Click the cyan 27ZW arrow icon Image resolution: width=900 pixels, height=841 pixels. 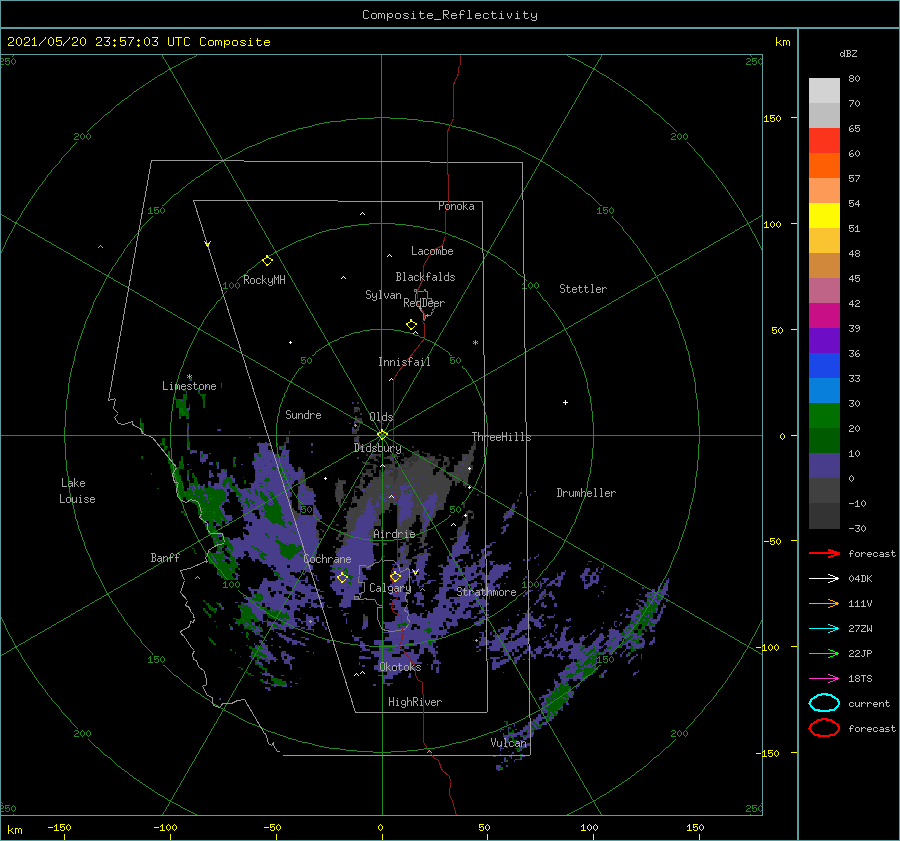point(824,629)
